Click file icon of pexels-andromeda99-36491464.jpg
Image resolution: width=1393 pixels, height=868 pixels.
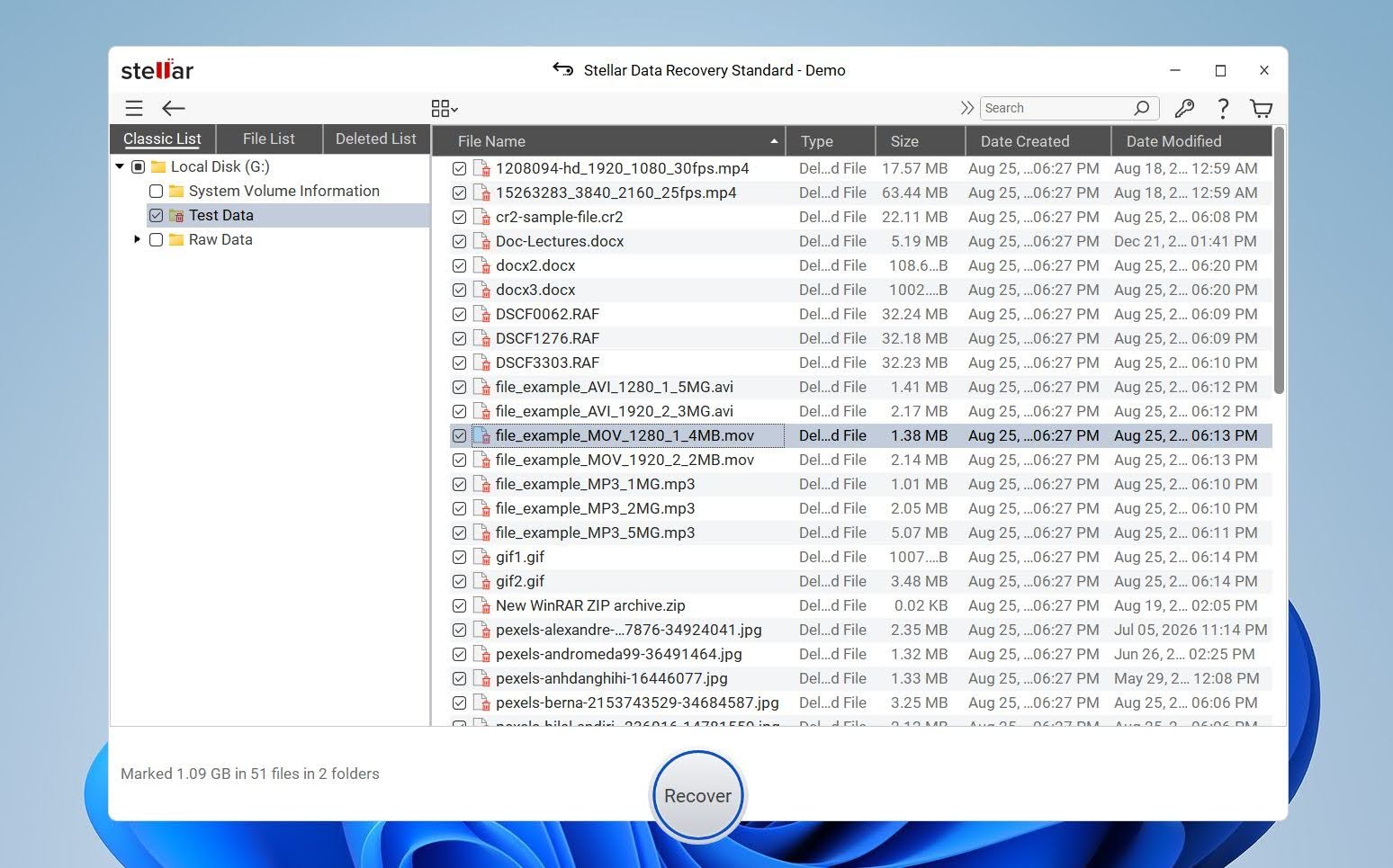481,654
